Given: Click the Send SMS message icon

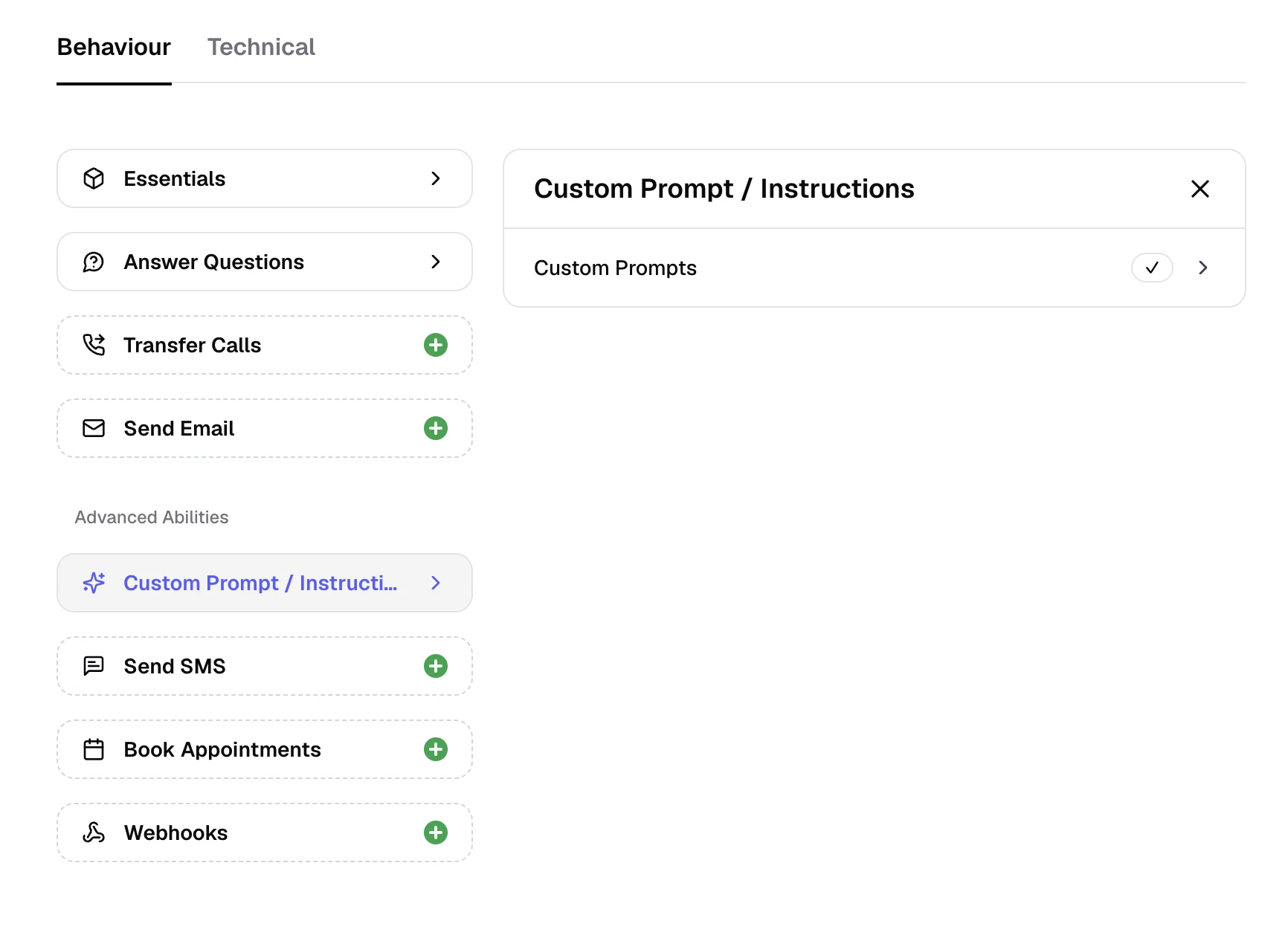Looking at the screenshot, I should [x=94, y=666].
